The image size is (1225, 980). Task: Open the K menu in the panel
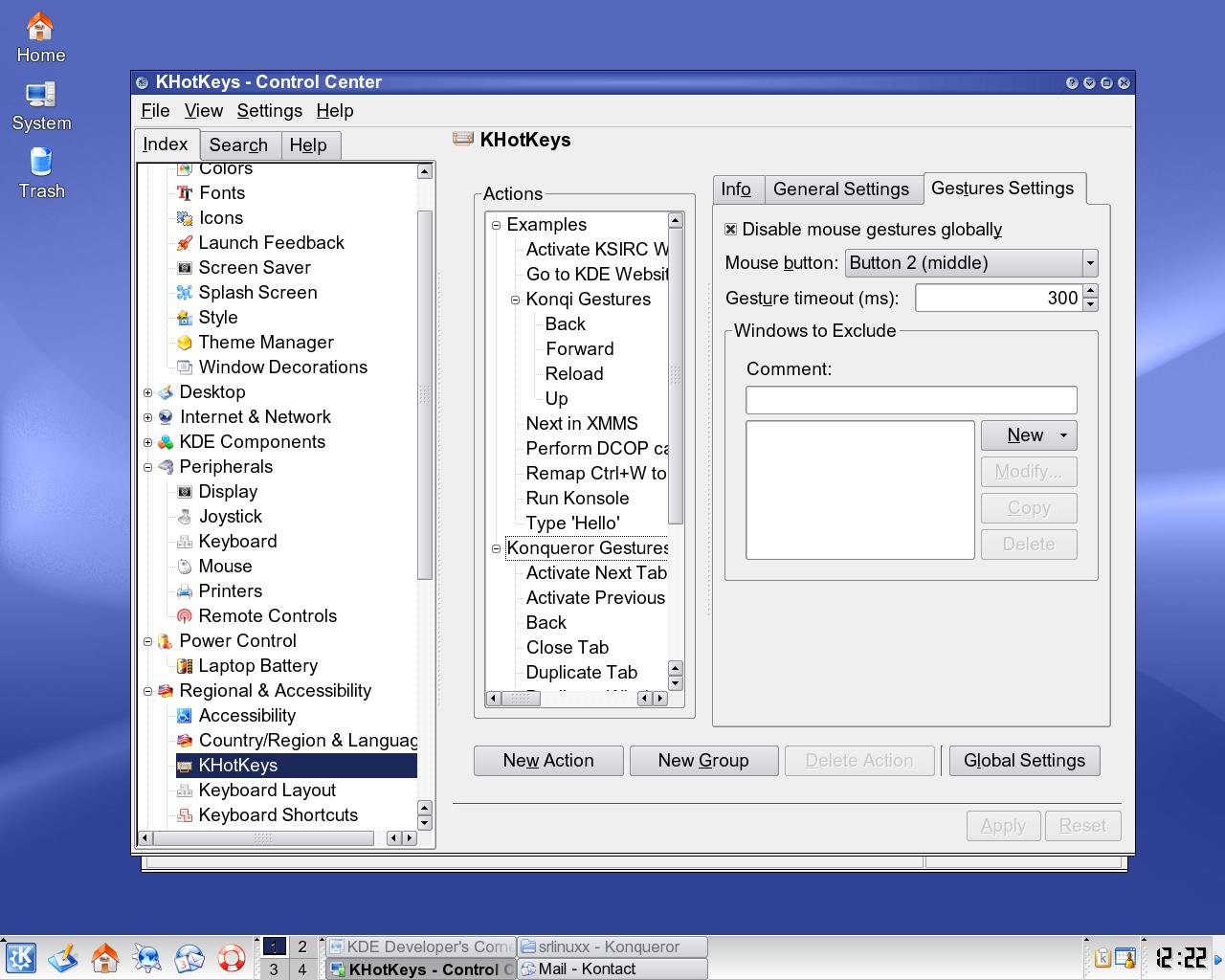[x=20, y=958]
